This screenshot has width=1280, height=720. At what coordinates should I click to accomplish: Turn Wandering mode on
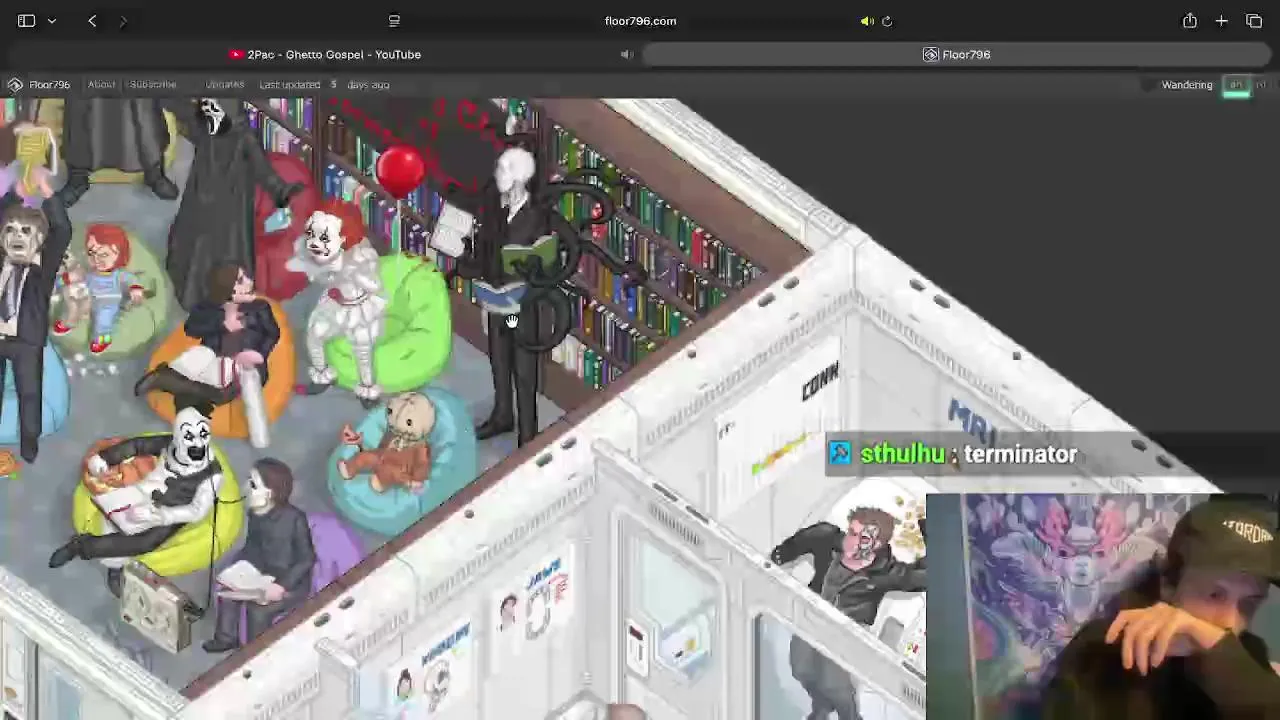point(1236,85)
